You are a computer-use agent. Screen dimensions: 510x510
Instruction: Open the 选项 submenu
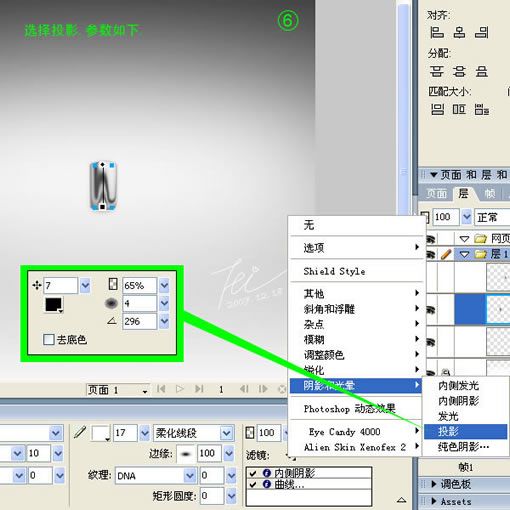(357, 247)
